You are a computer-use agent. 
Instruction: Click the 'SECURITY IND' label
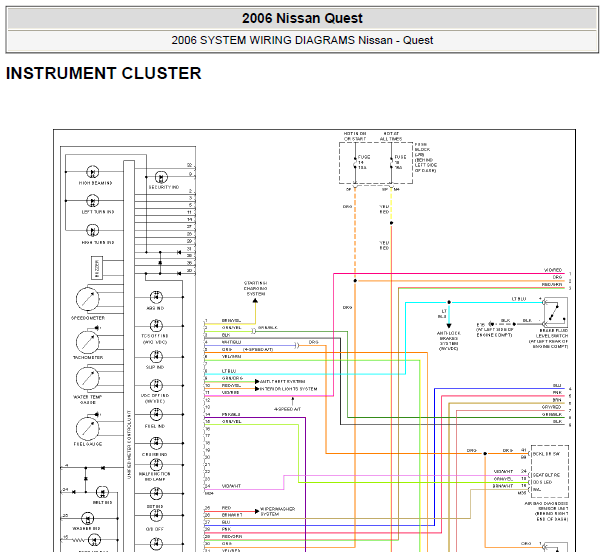coord(164,187)
